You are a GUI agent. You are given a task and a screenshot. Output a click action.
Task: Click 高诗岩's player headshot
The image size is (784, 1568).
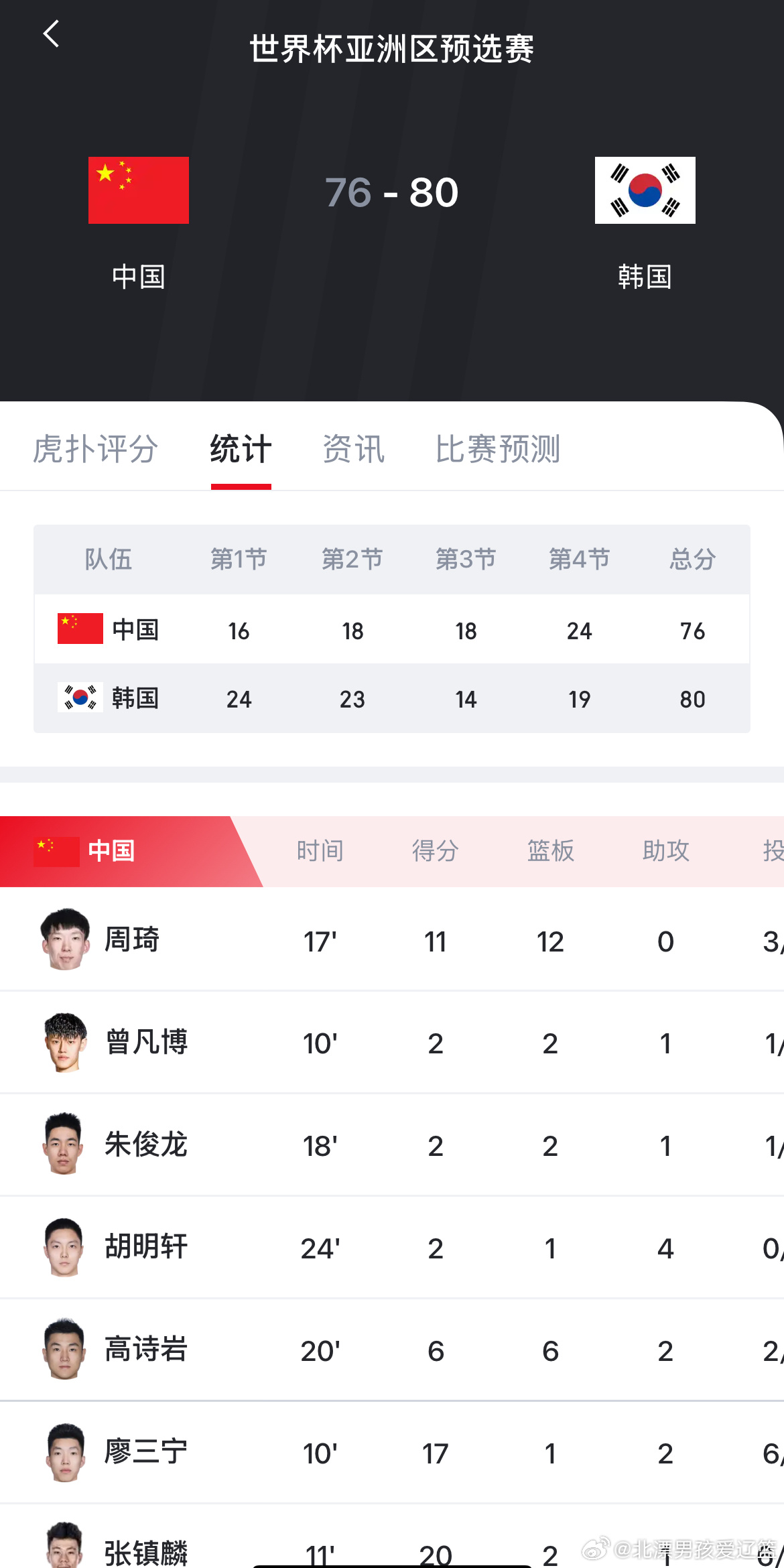64,1350
